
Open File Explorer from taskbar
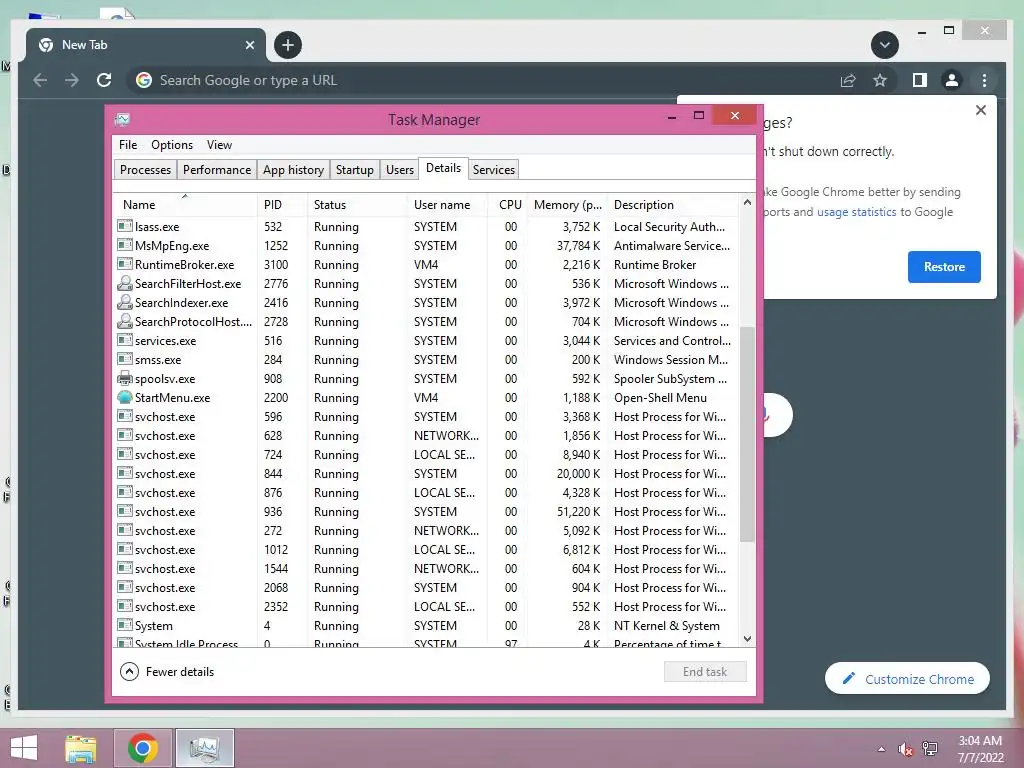81,748
